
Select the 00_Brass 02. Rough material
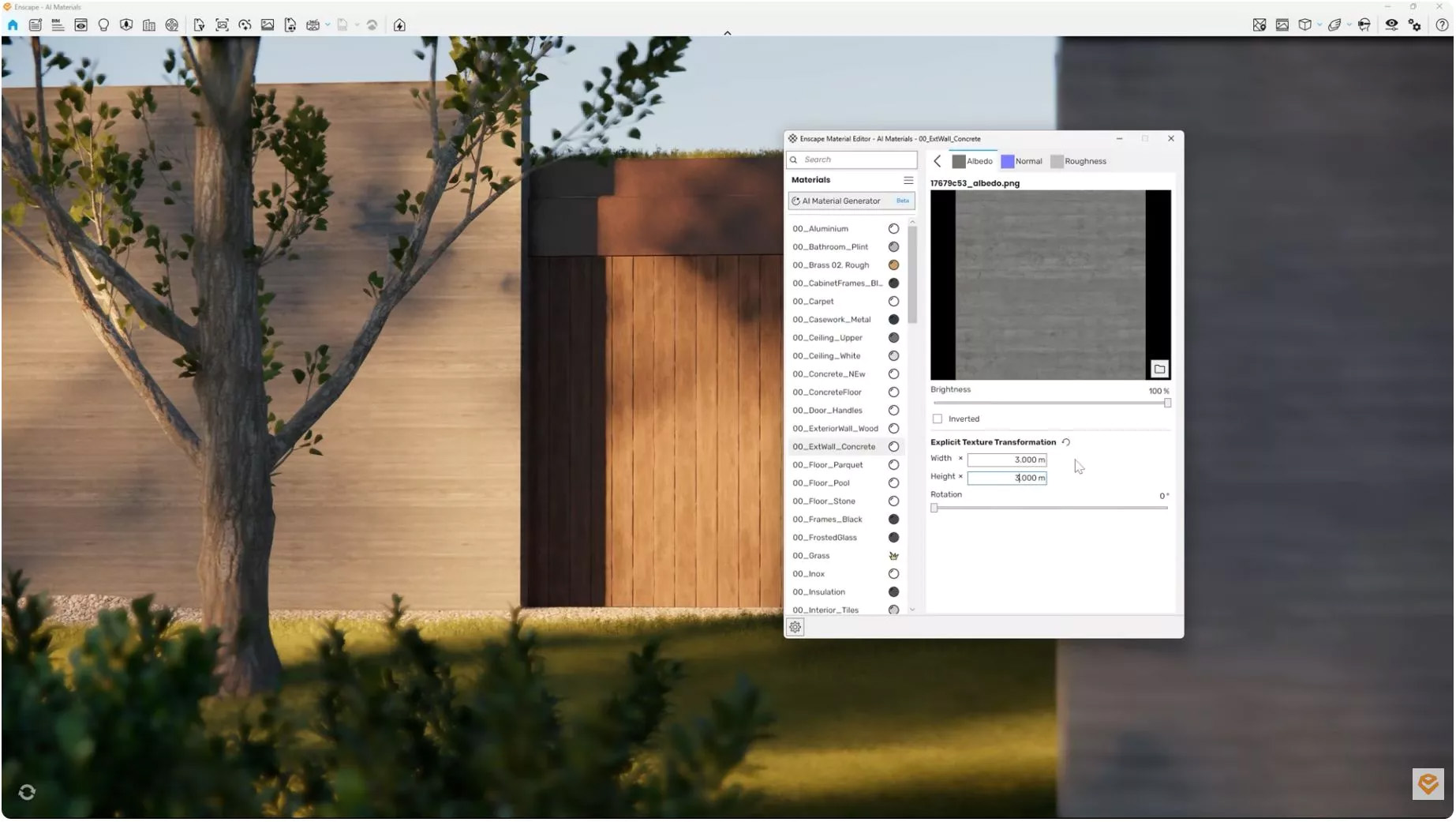[846, 265]
